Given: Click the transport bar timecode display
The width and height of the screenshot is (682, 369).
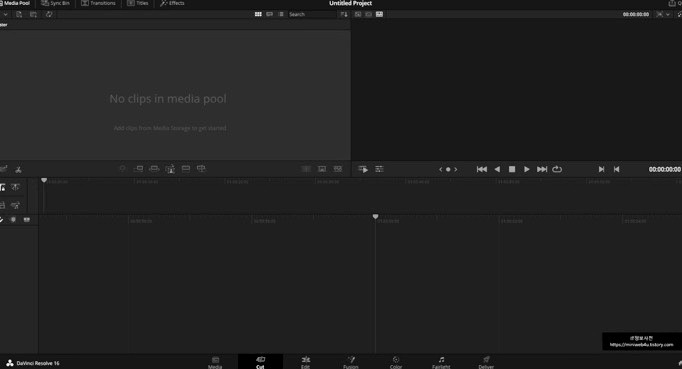Looking at the screenshot, I should [x=665, y=169].
